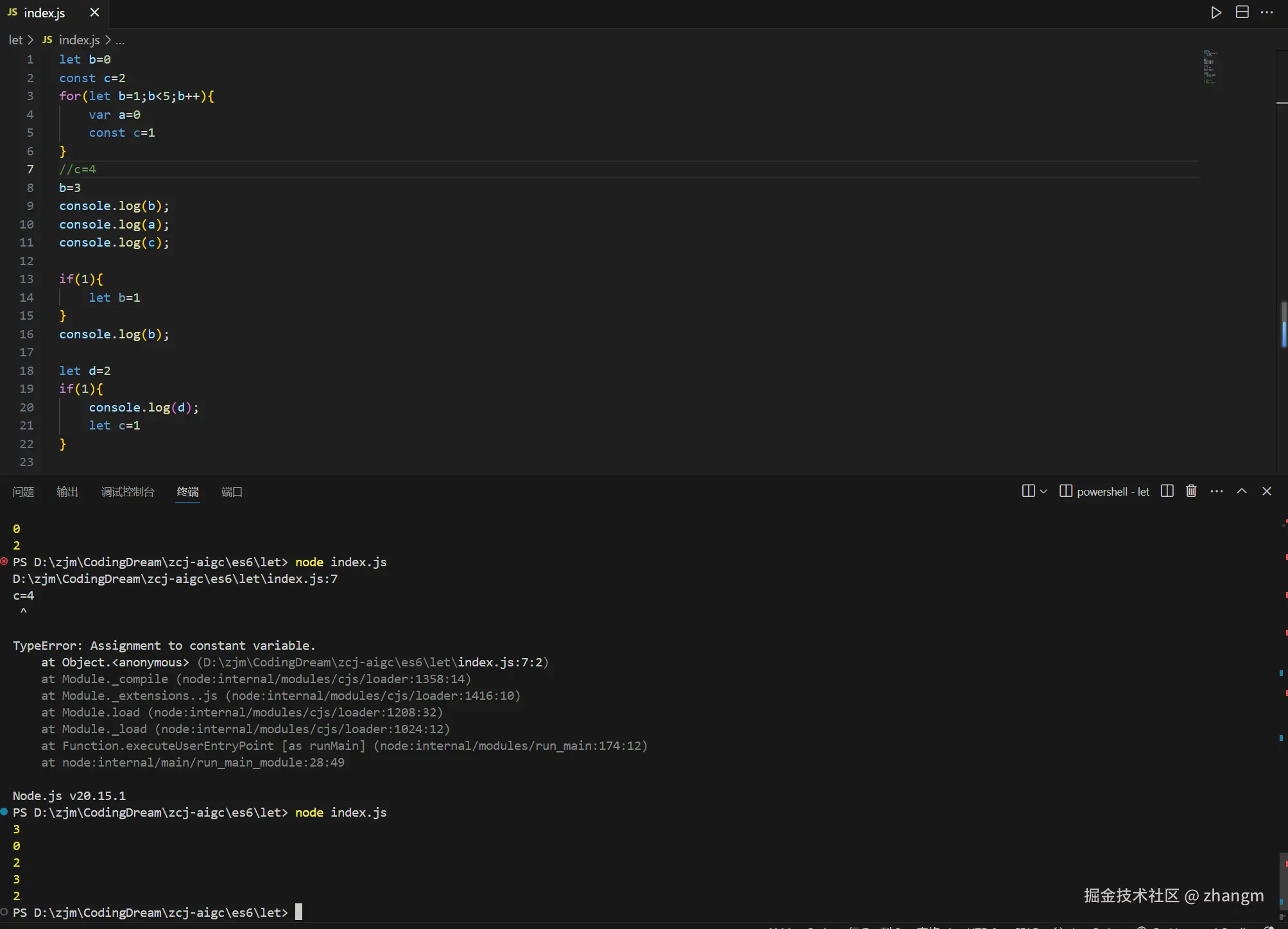Switch to the 输出 (Output) tab

coord(67,492)
